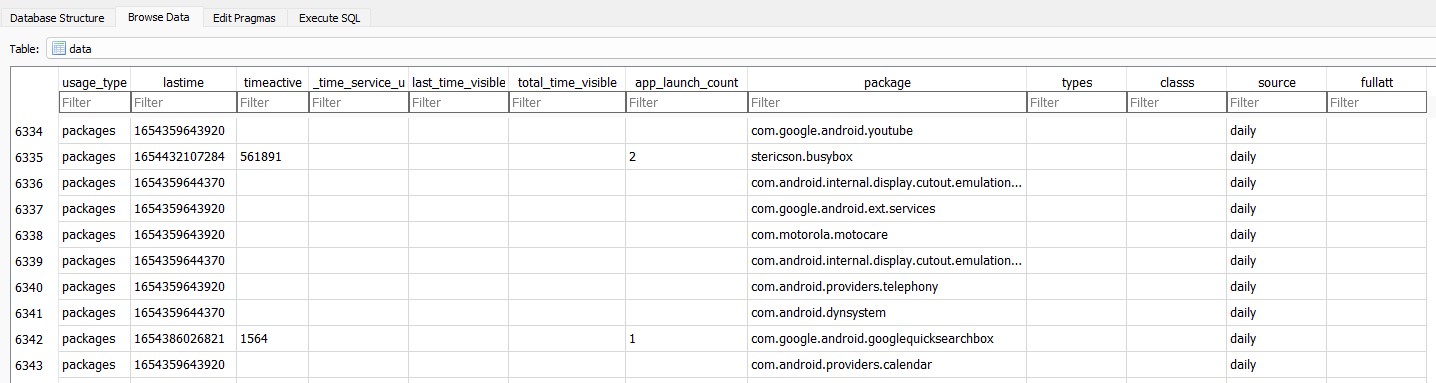Select row header 6338
This screenshot has width=1436, height=383.
pos(34,235)
